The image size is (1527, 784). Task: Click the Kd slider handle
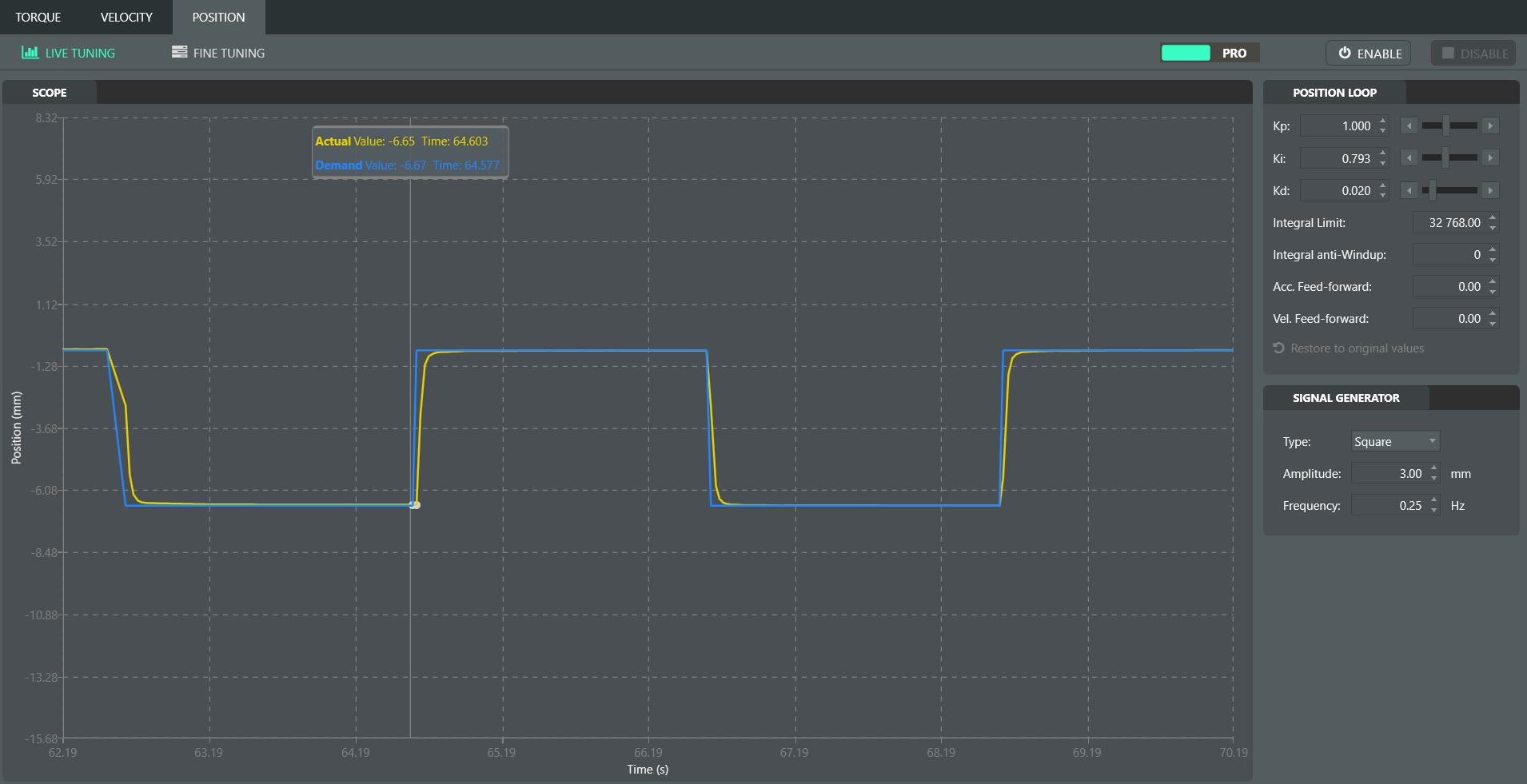[x=1432, y=190]
